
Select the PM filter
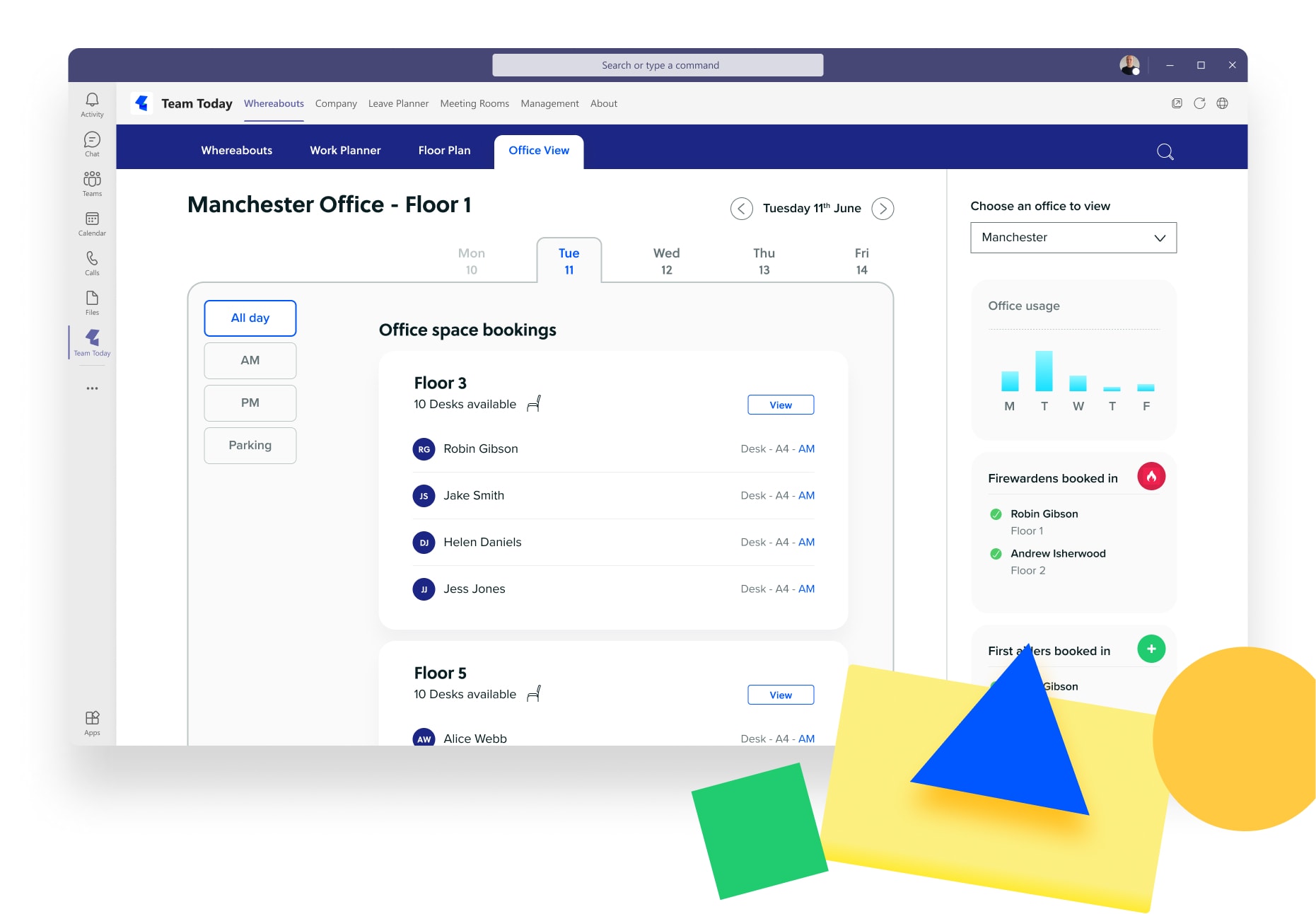(x=250, y=403)
